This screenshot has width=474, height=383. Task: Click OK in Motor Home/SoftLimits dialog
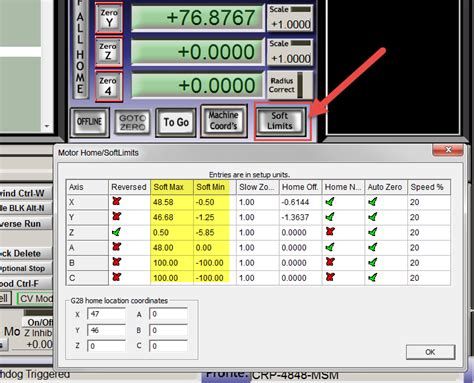(430, 352)
